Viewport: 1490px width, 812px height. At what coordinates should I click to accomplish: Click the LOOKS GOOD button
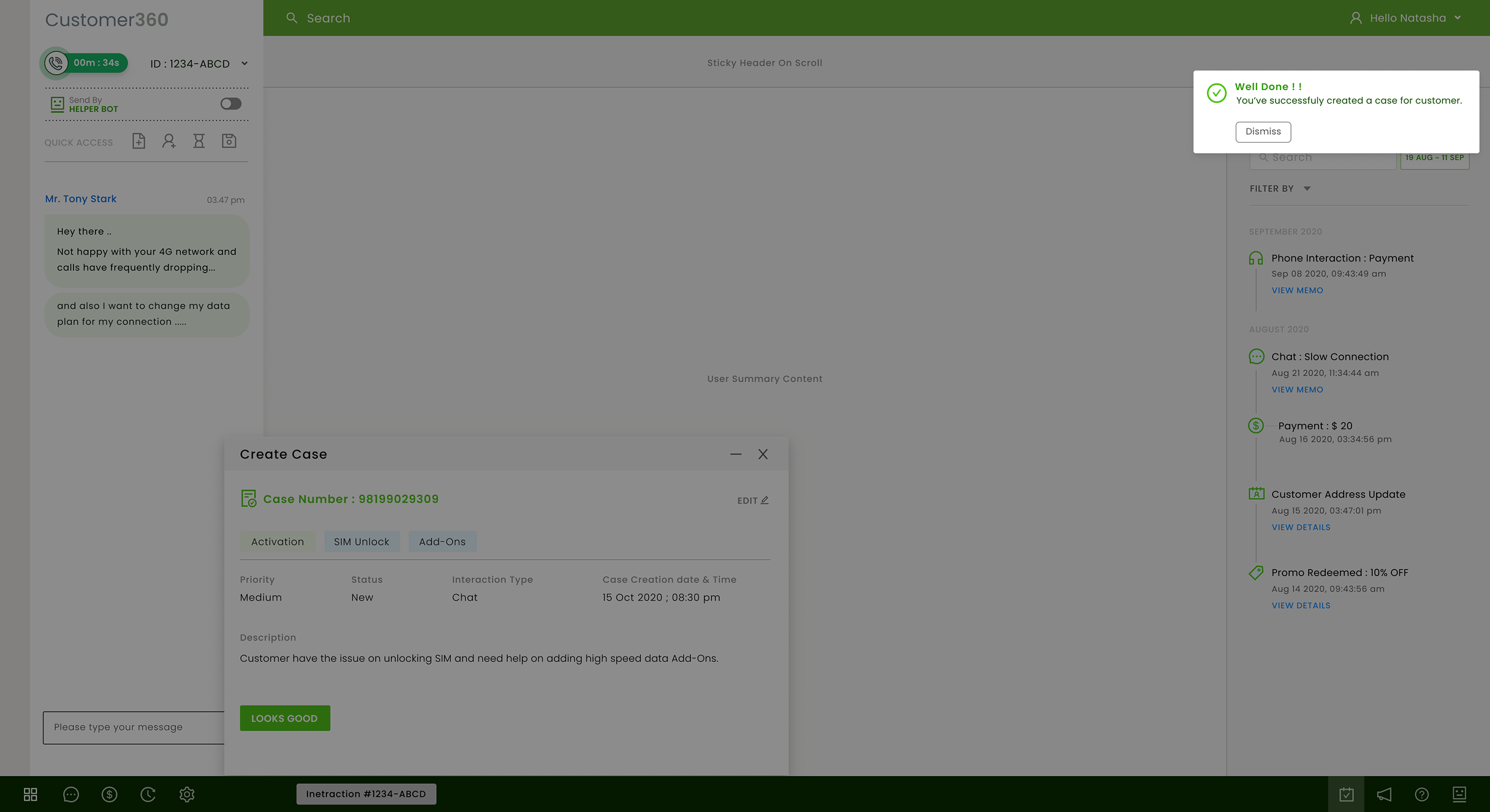pyautogui.click(x=285, y=718)
